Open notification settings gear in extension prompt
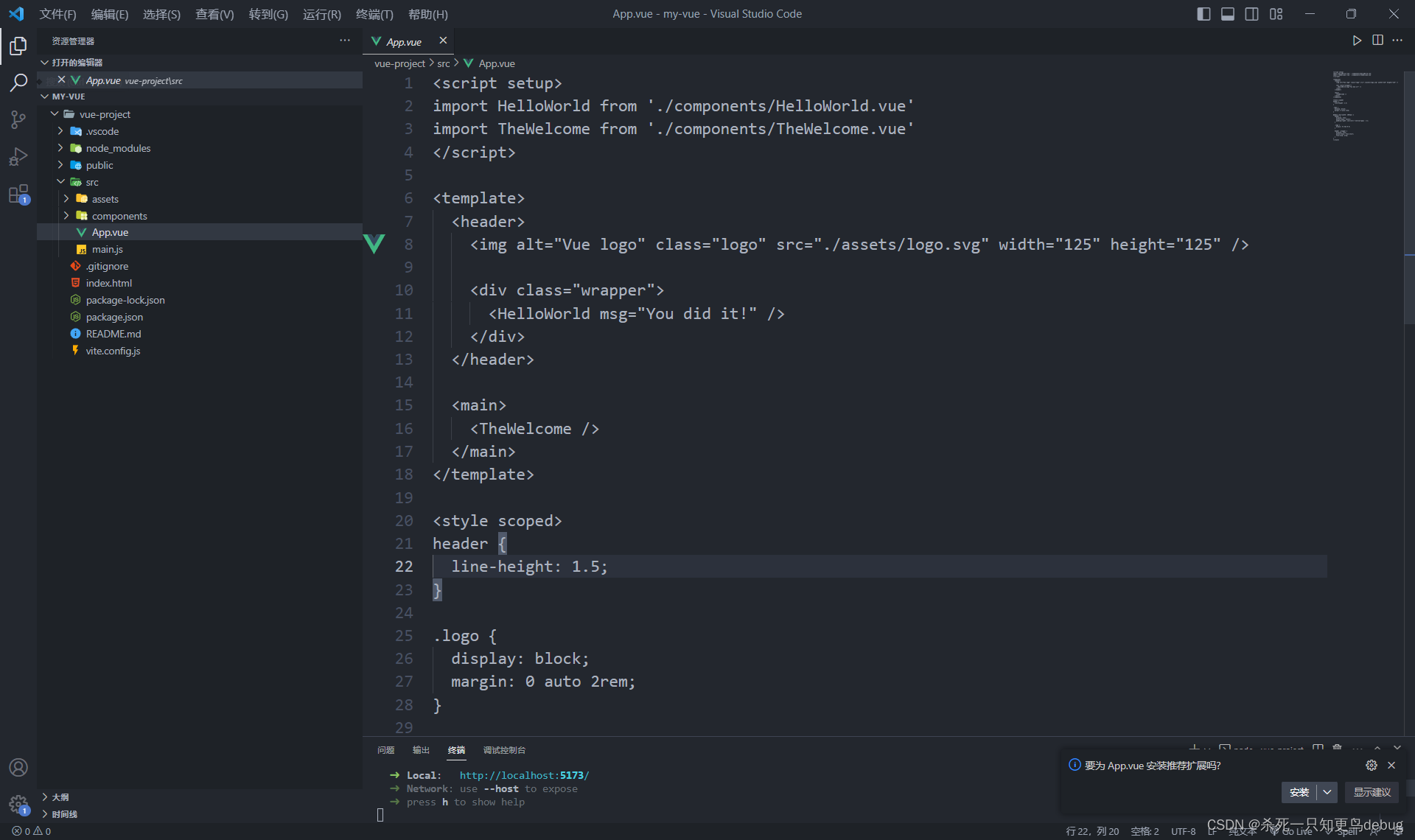The image size is (1415, 840). pos(1371,765)
